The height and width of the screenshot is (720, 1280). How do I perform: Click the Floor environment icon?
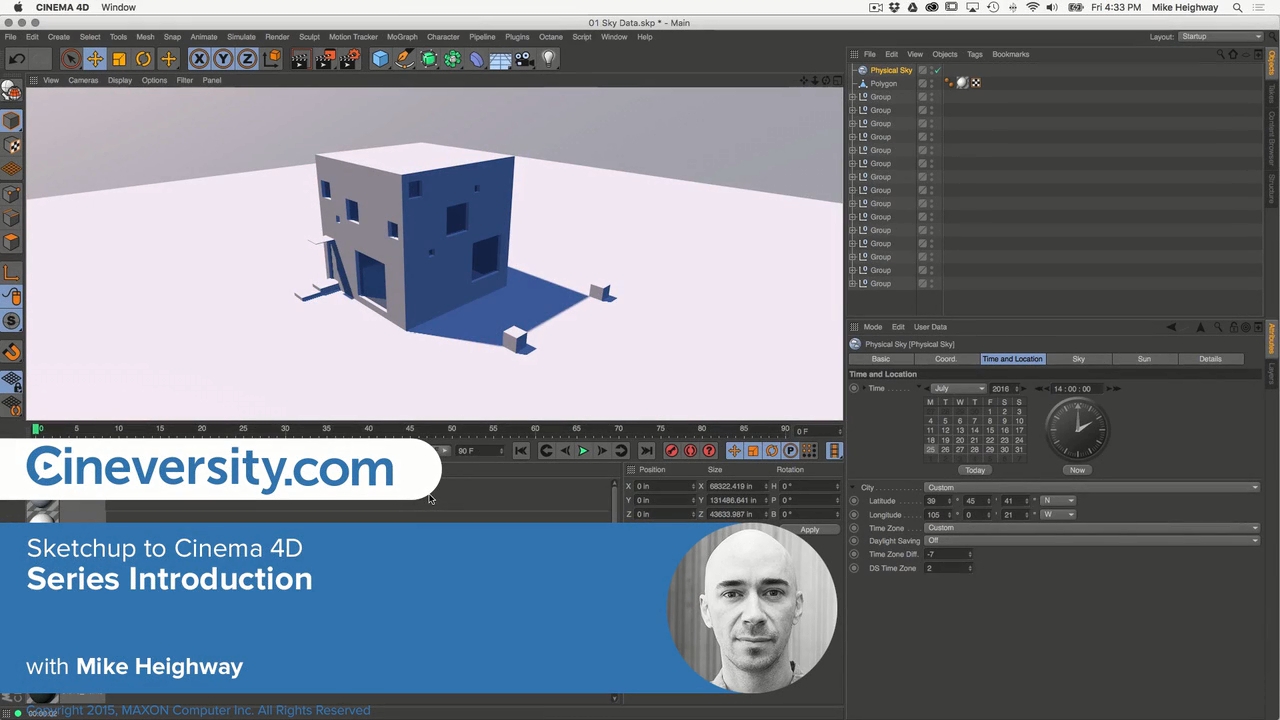501,59
